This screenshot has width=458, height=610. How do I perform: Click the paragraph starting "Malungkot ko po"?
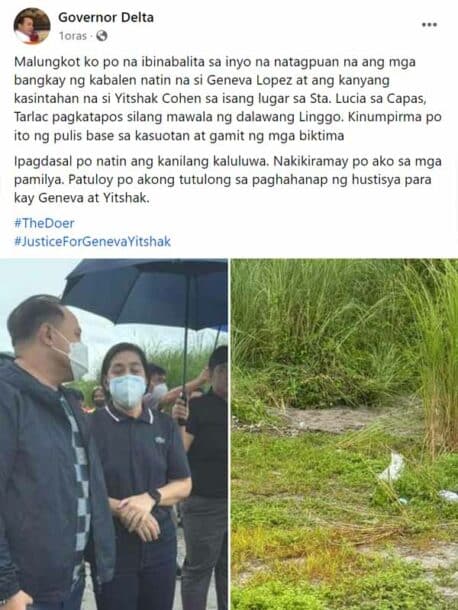tap(228, 99)
